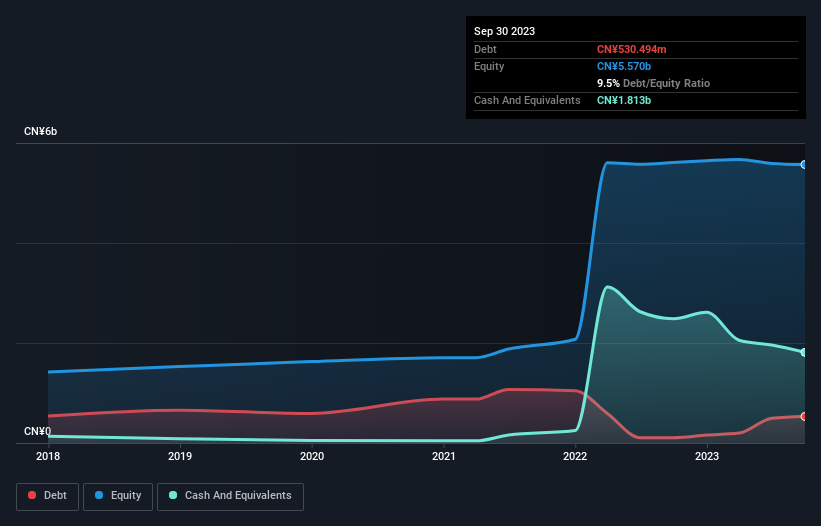Click the 2019 x-axis label
Image resolution: width=821 pixels, height=526 pixels.
(180, 456)
